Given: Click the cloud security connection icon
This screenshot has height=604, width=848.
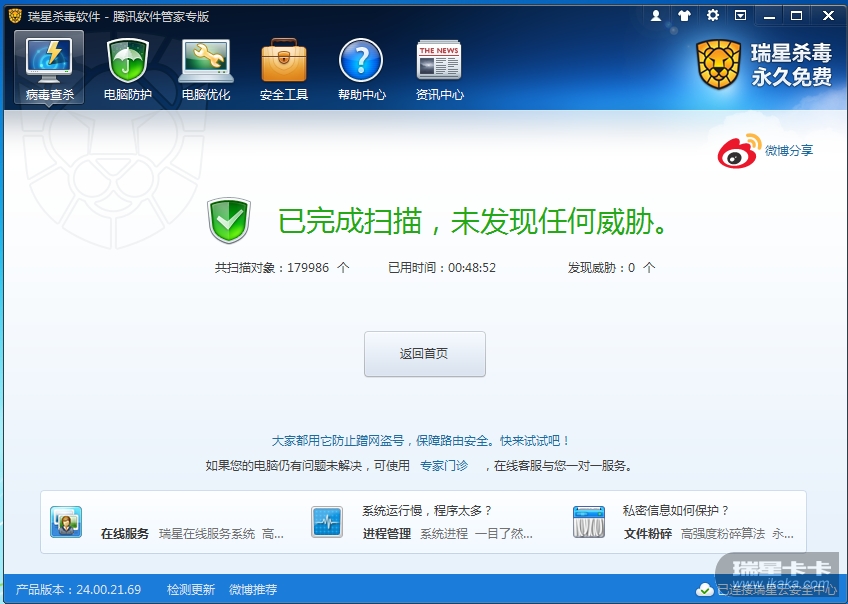Looking at the screenshot, I should pyautogui.click(x=705, y=589).
